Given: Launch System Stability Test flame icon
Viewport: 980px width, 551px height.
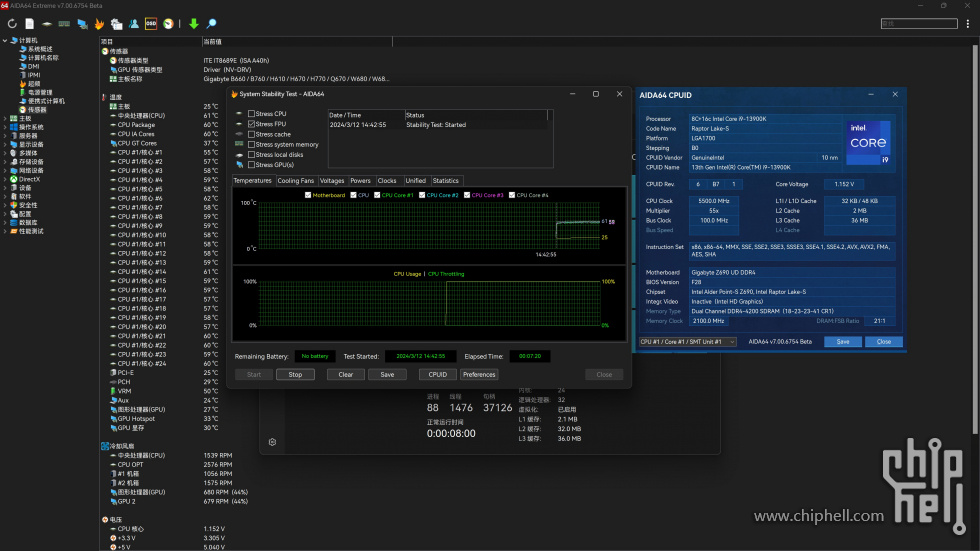Looking at the screenshot, I should pyautogui.click(x=99, y=24).
